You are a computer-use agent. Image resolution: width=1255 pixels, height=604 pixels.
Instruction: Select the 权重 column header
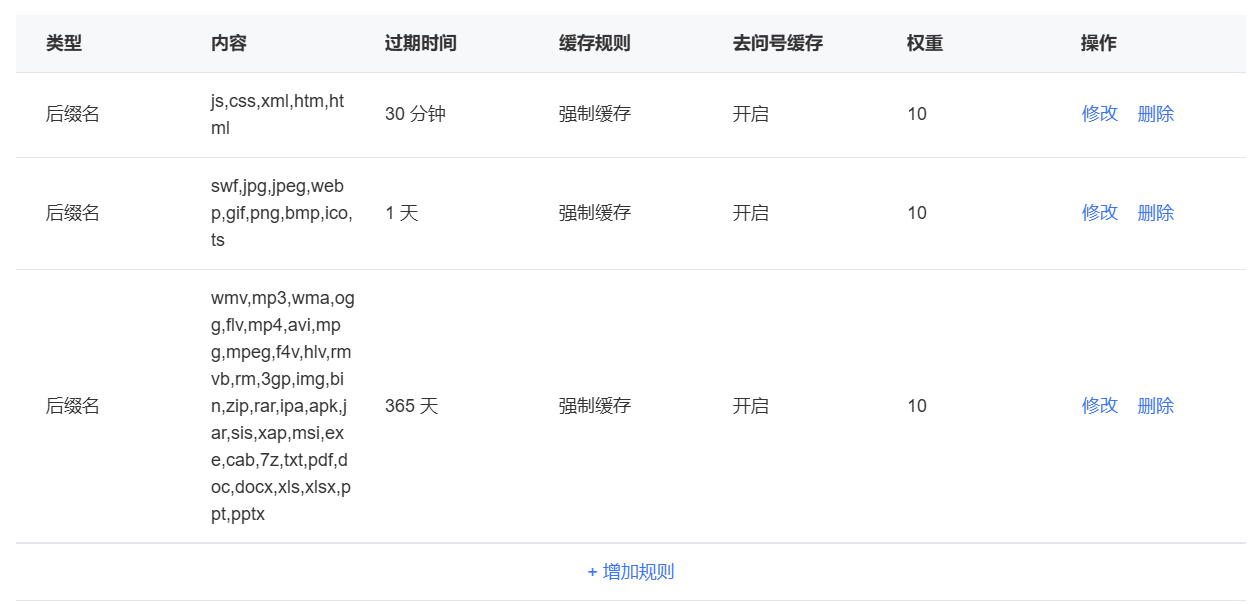click(925, 43)
